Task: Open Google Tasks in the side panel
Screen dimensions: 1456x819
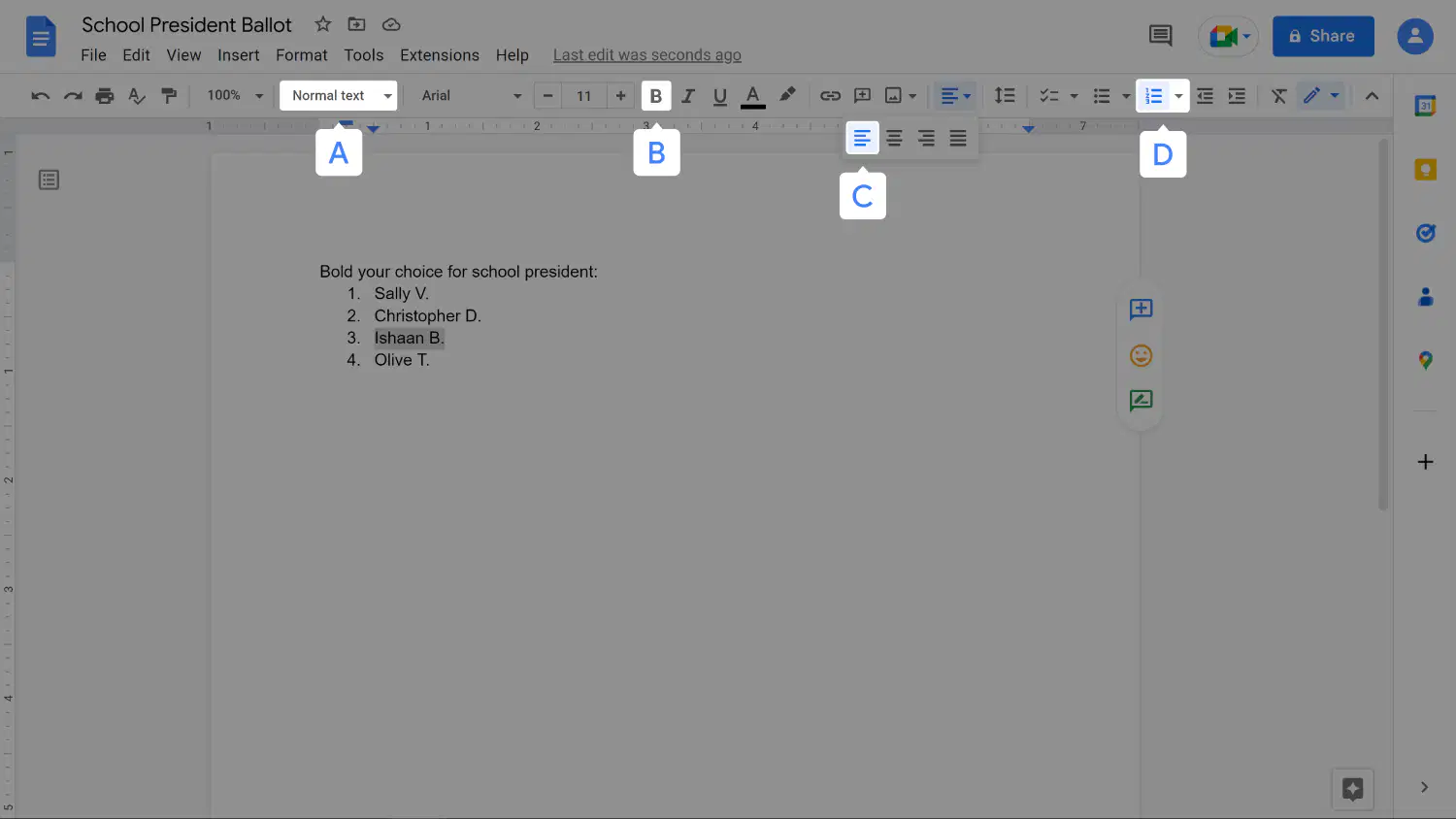Action: coord(1425,233)
